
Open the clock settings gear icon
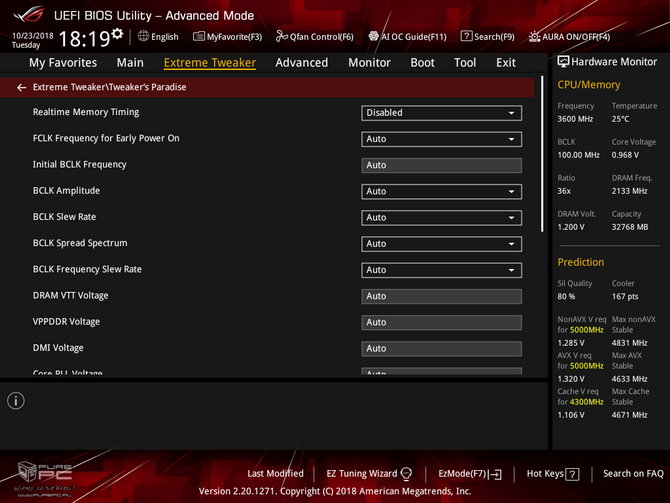point(117,34)
